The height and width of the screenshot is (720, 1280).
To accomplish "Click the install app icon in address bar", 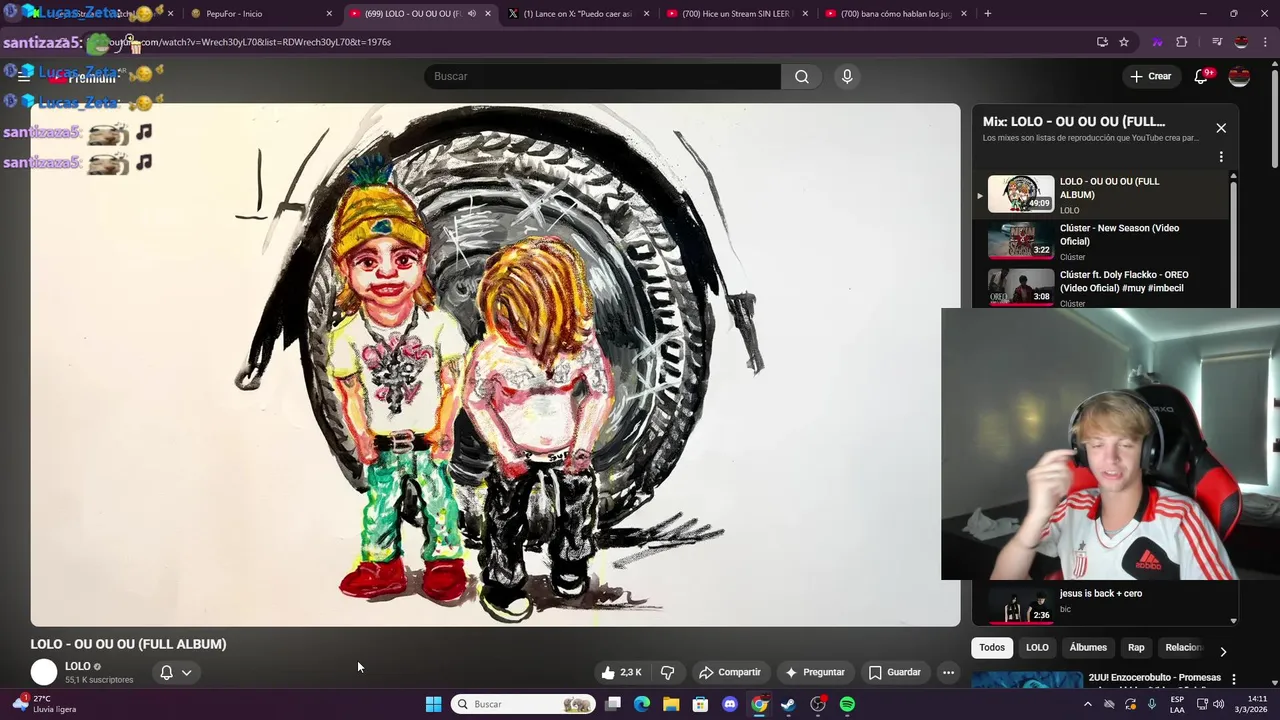I will tap(1102, 42).
